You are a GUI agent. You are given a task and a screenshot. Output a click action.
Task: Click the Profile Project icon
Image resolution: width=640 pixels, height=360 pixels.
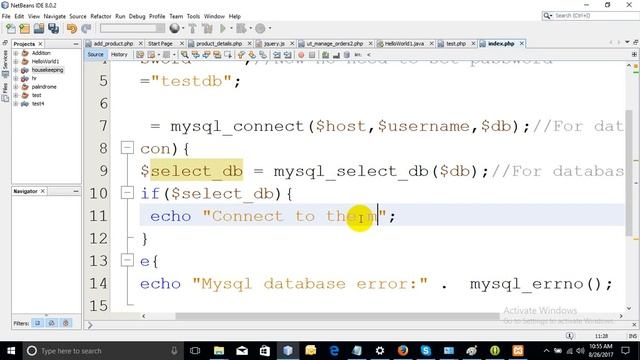coord(260,29)
